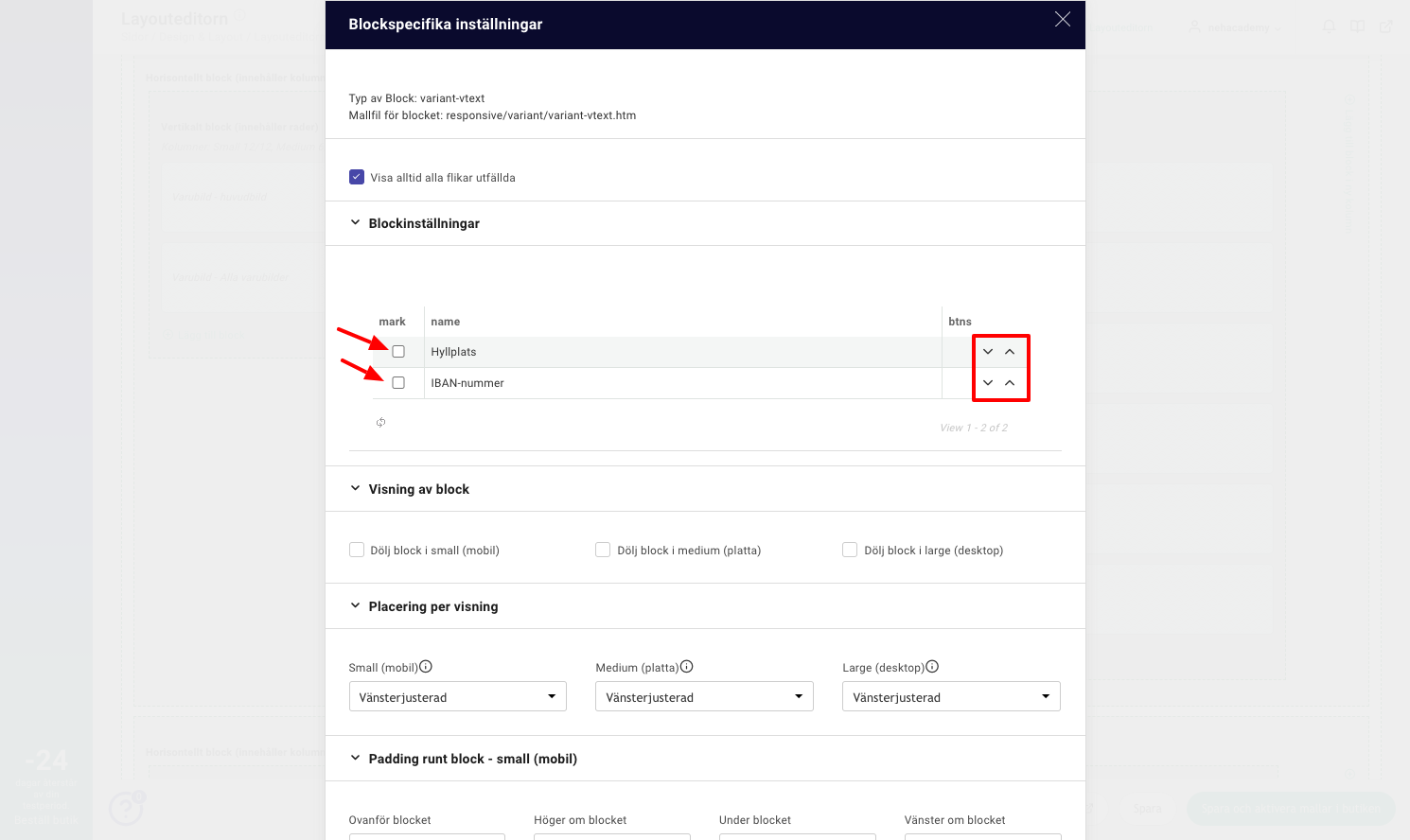
Task: Click the View 1 - 2 of 2 text
Action: point(974,428)
